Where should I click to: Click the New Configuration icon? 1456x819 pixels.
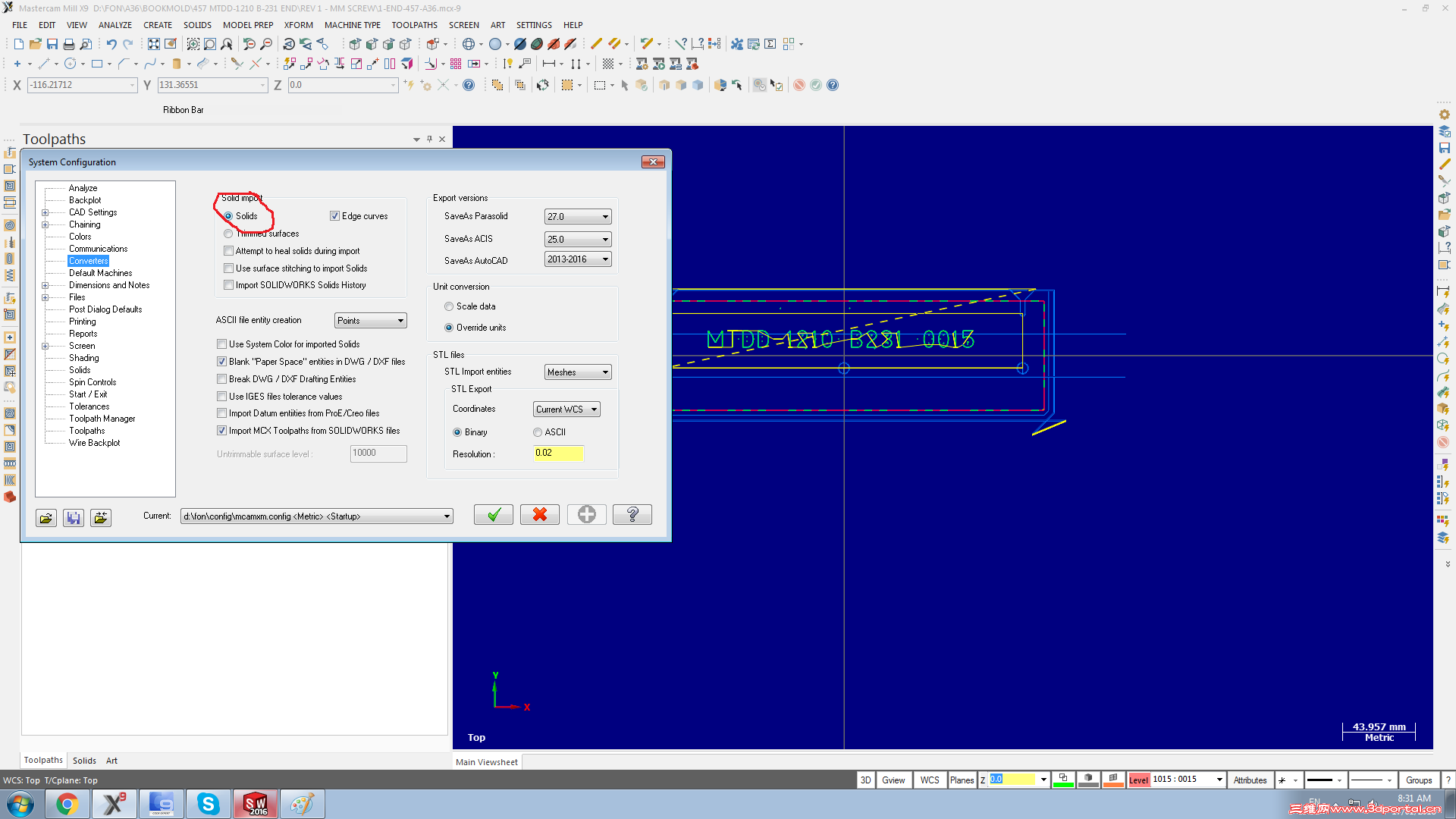[x=587, y=514]
